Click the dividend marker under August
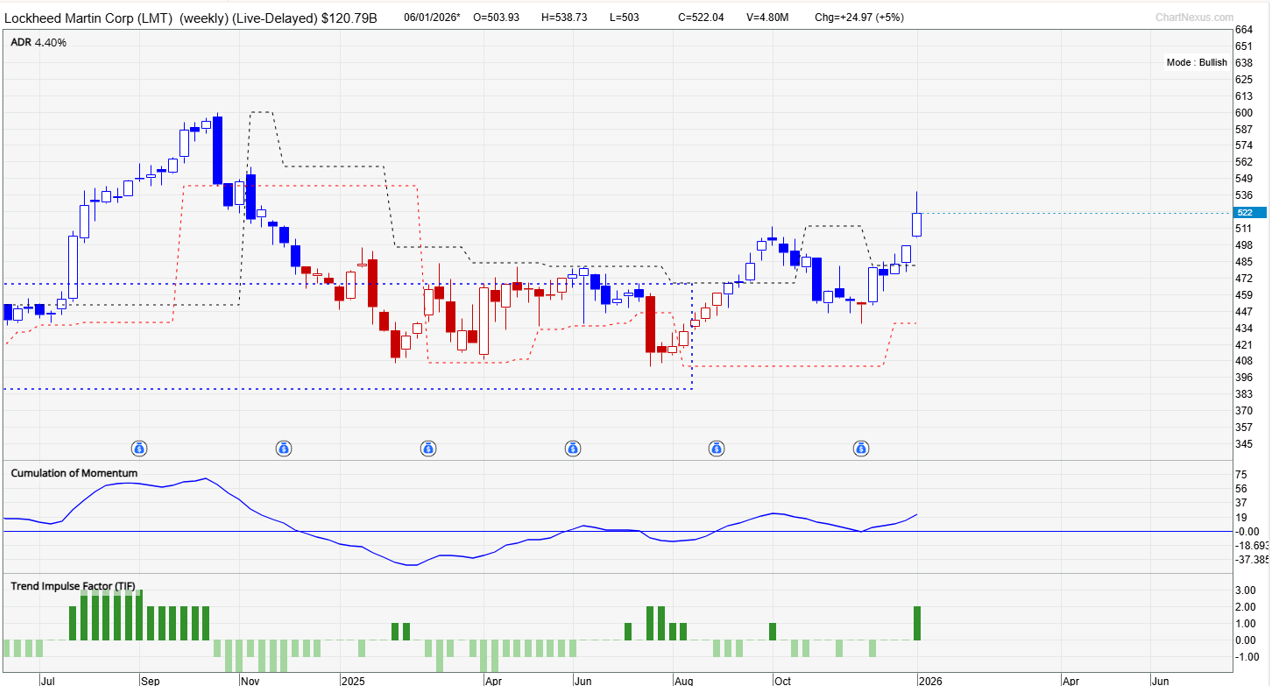This screenshot has width=1270, height=686. (x=717, y=448)
